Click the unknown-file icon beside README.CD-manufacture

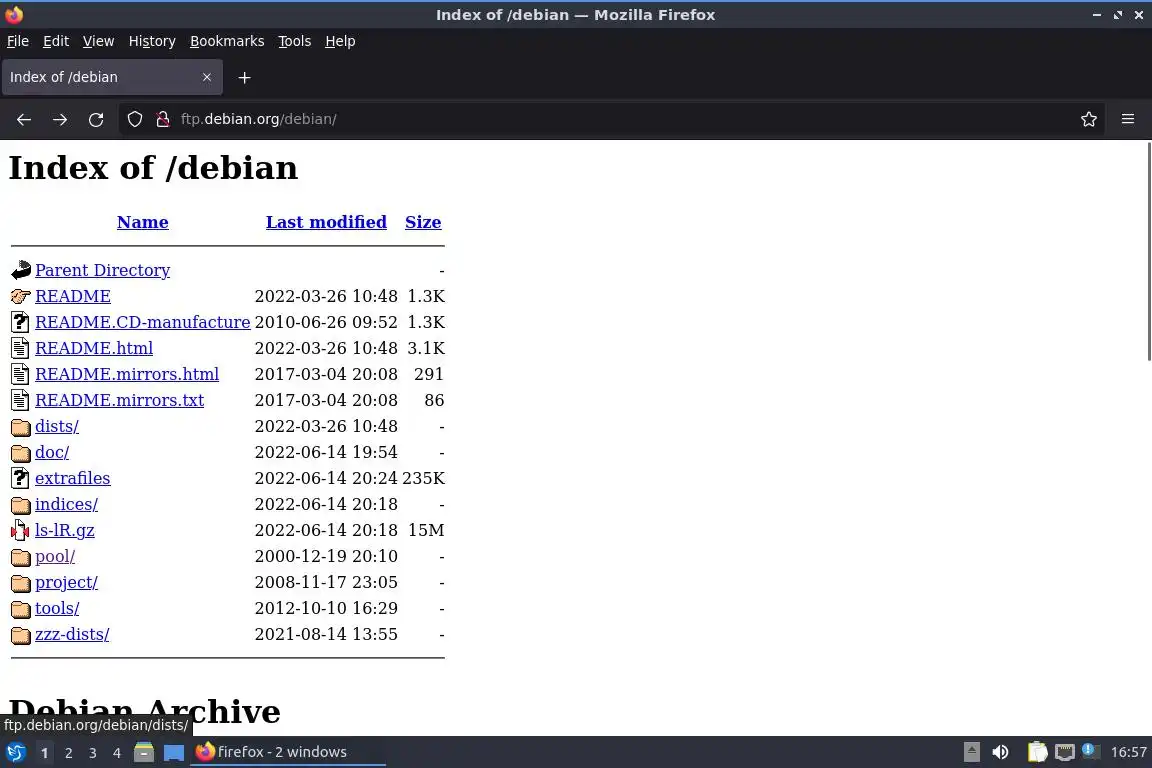pyautogui.click(x=21, y=322)
